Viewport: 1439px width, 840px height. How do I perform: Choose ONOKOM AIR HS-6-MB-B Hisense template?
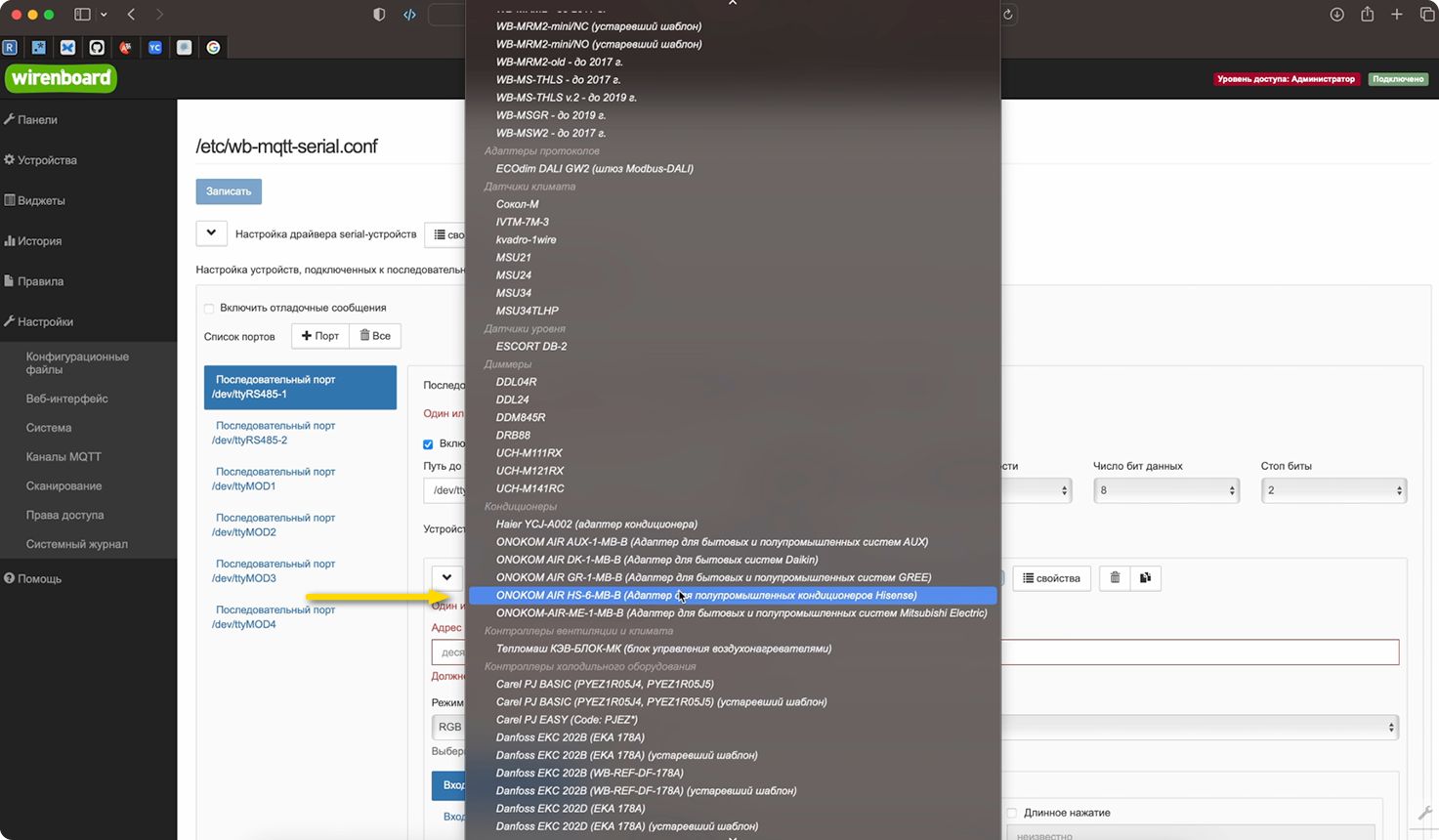tap(733, 595)
